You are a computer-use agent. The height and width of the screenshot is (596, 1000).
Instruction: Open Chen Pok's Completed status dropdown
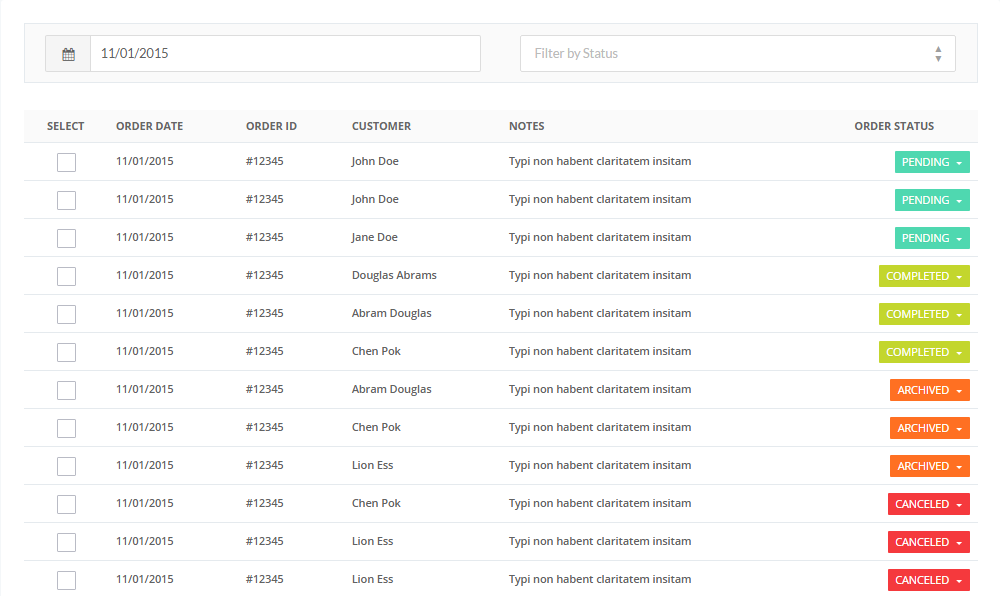[924, 352]
